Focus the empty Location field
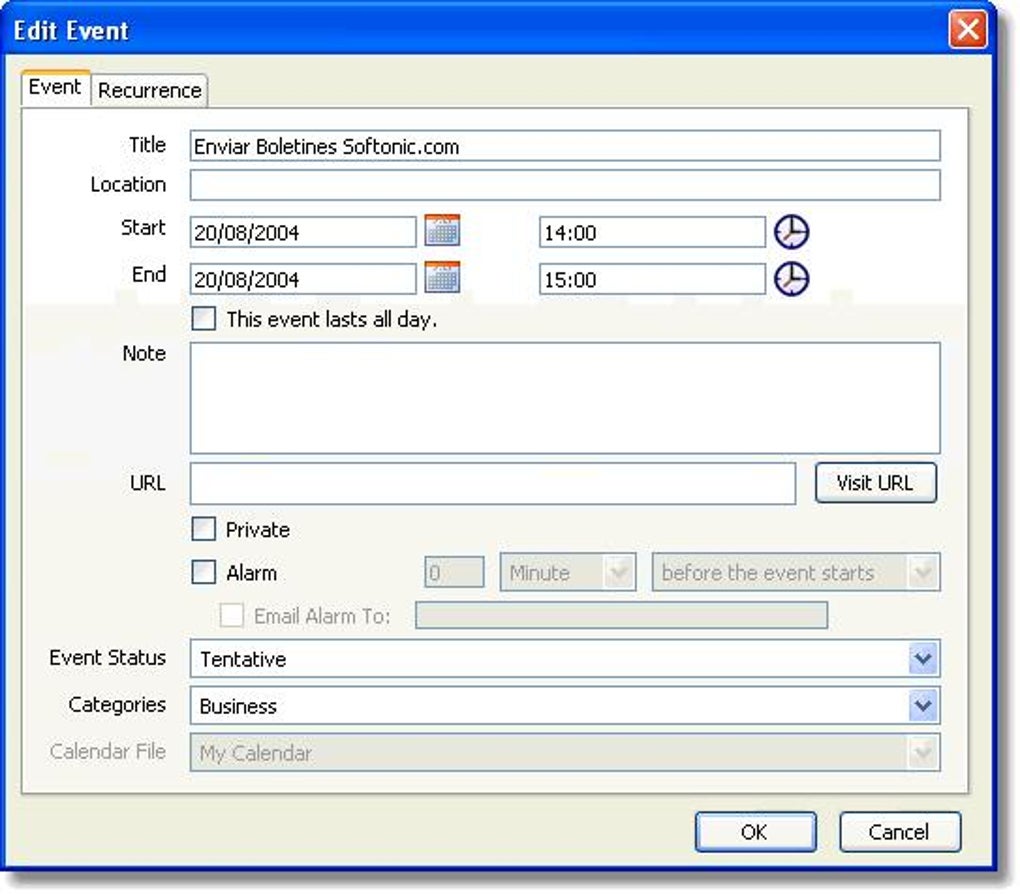 (565, 185)
